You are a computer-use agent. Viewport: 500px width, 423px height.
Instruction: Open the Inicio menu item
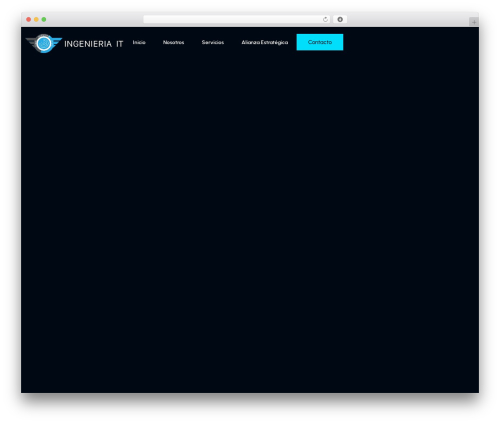[x=139, y=42]
